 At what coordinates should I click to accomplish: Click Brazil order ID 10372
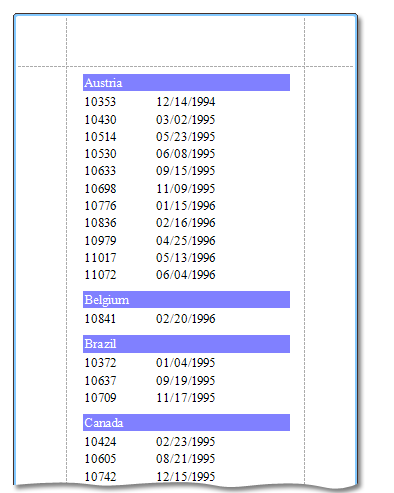coord(100,363)
